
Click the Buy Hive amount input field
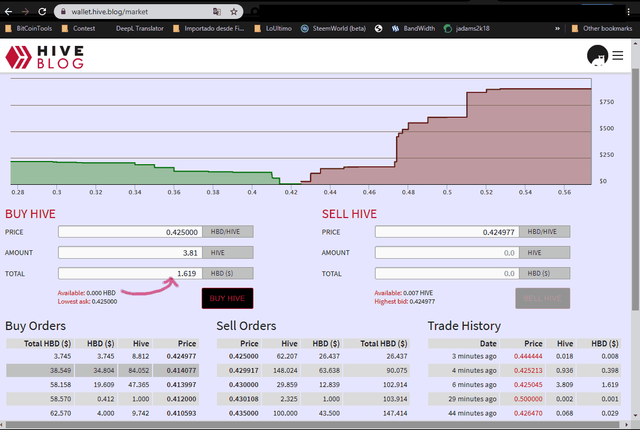point(130,253)
